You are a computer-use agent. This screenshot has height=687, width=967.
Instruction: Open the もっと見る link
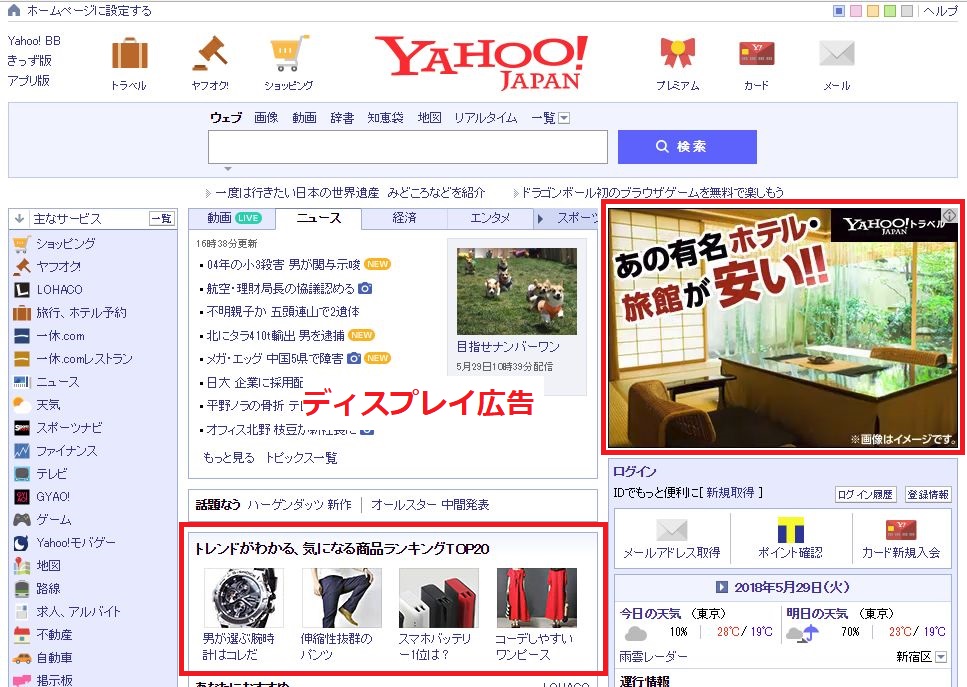click(228, 458)
